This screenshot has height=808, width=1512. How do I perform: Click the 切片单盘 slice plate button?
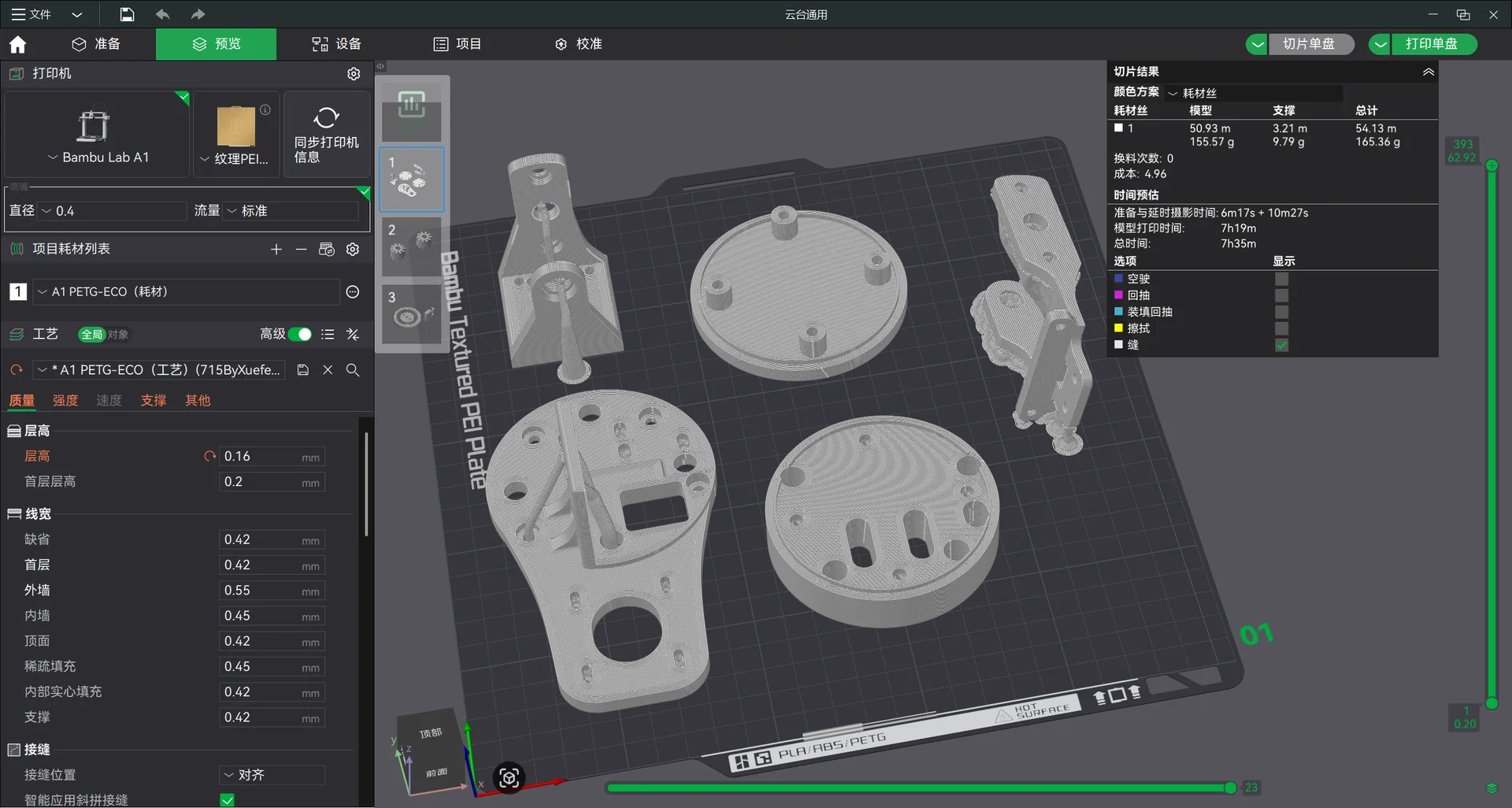coord(1308,44)
